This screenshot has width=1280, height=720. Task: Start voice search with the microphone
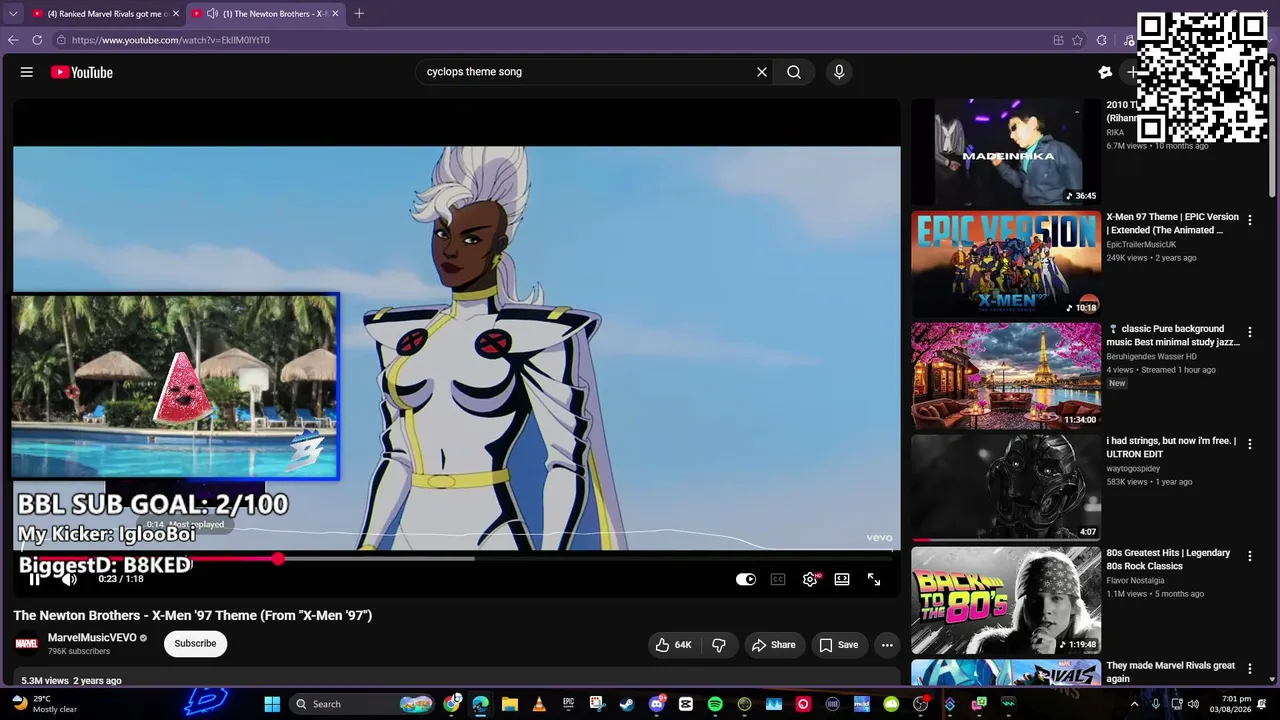point(839,72)
